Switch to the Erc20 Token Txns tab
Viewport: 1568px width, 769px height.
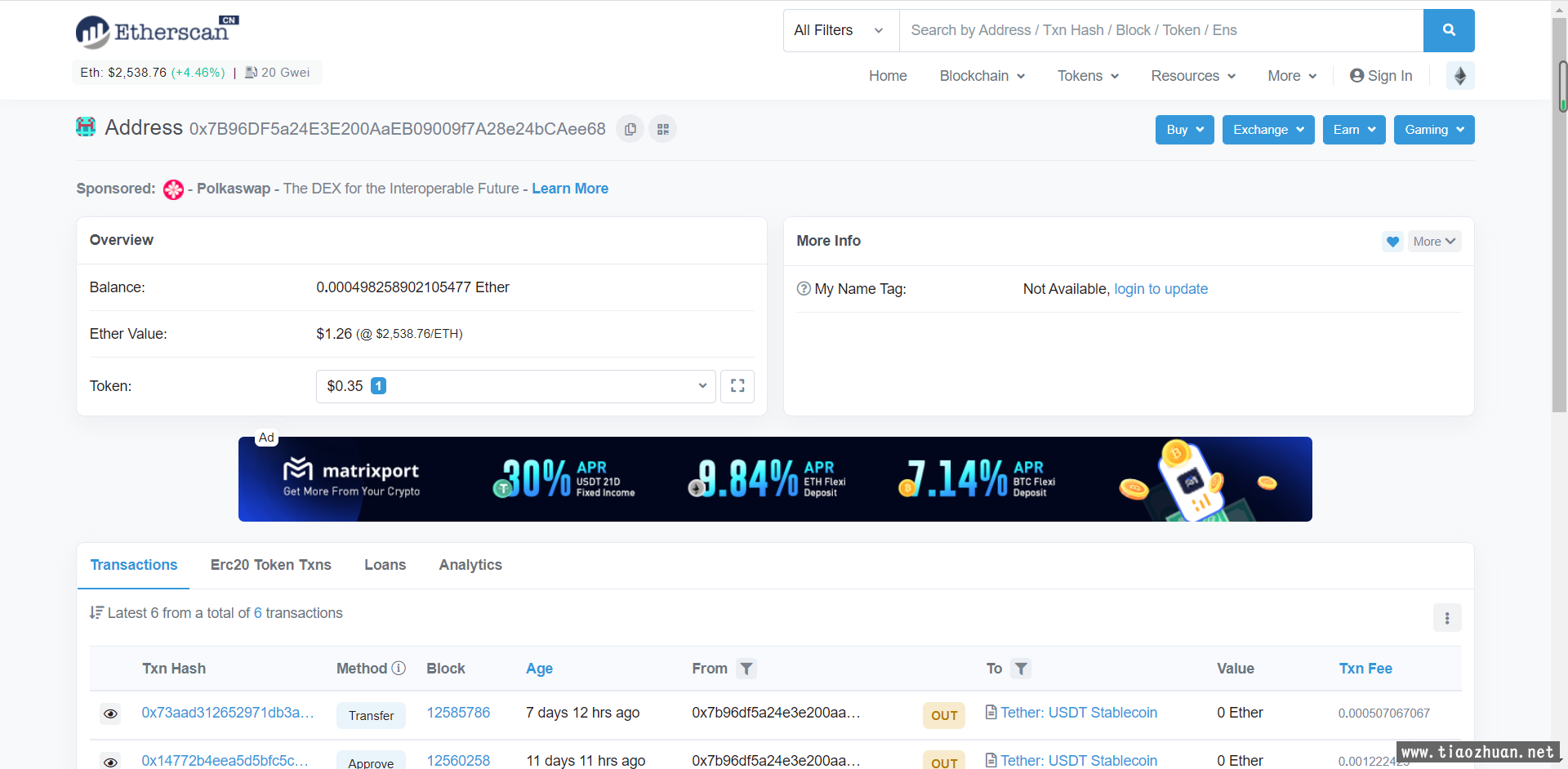coord(271,565)
